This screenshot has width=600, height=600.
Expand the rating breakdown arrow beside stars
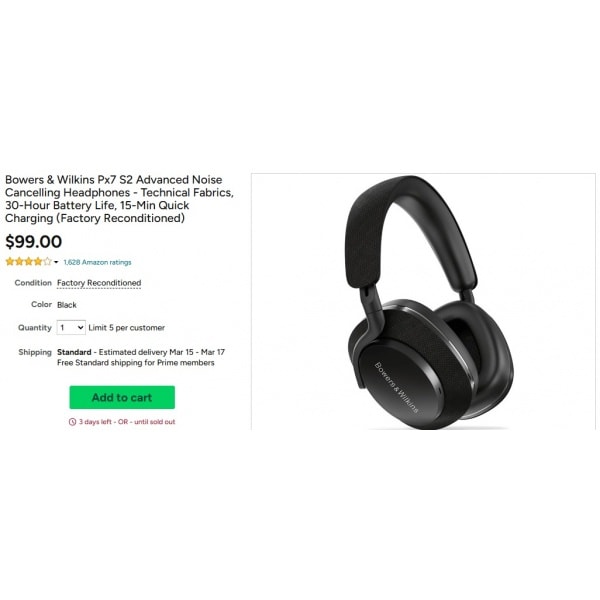pyautogui.click(x=56, y=262)
